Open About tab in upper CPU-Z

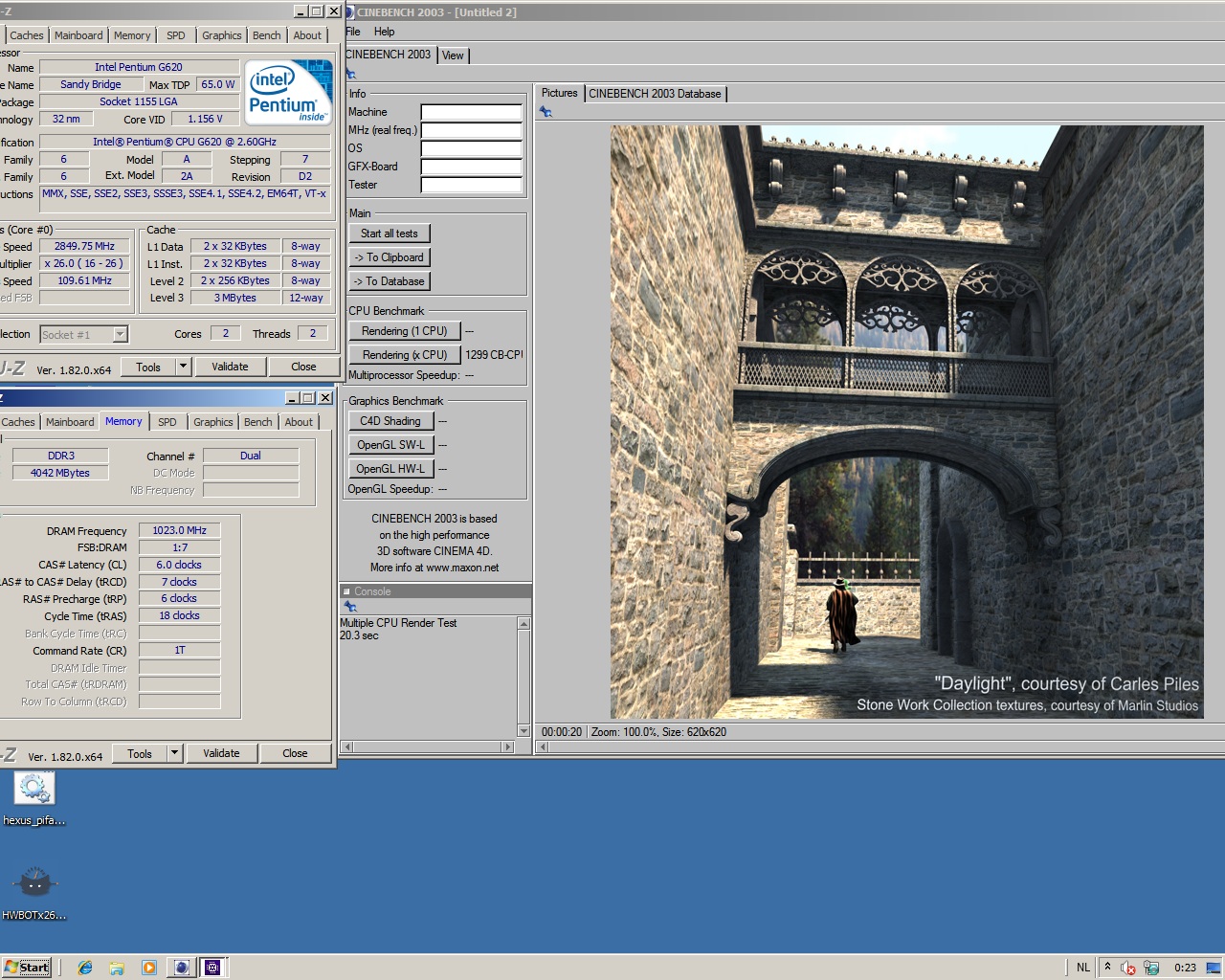pyautogui.click(x=307, y=35)
